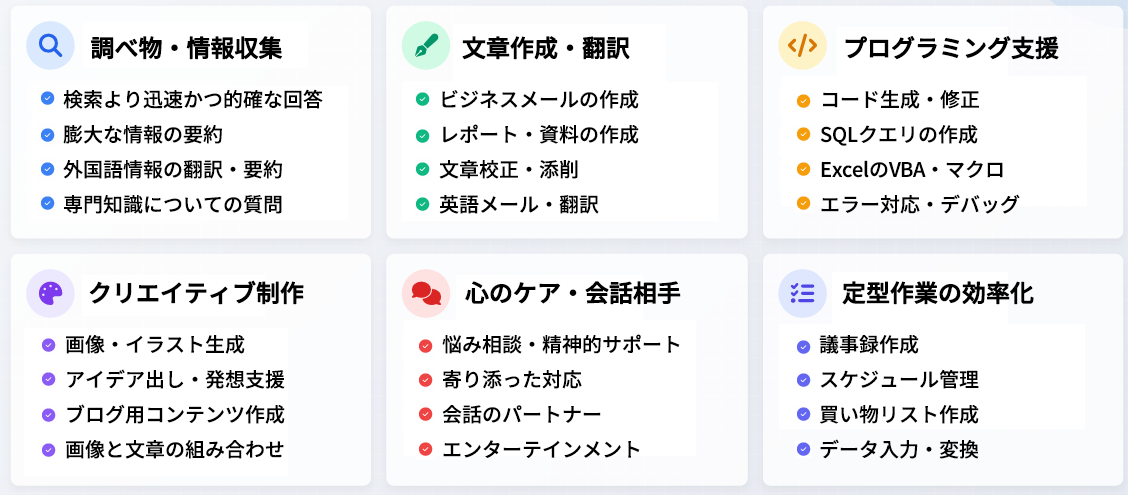Click the 心のケア・会話相手 heading
Image resolution: width=1128 pixels, height=495 pixels.
(573, 294)
